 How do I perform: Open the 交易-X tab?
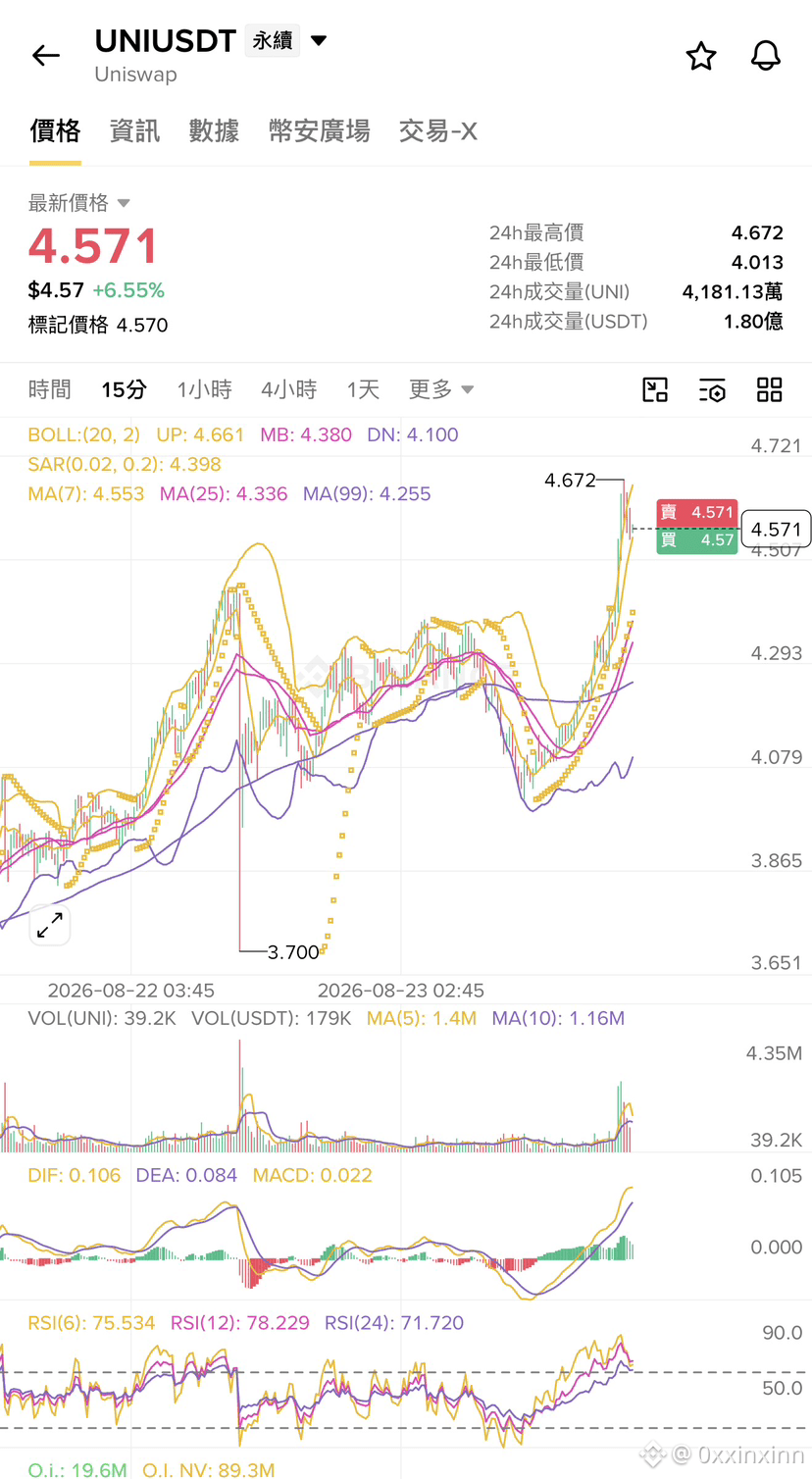(x=438, y=130)
